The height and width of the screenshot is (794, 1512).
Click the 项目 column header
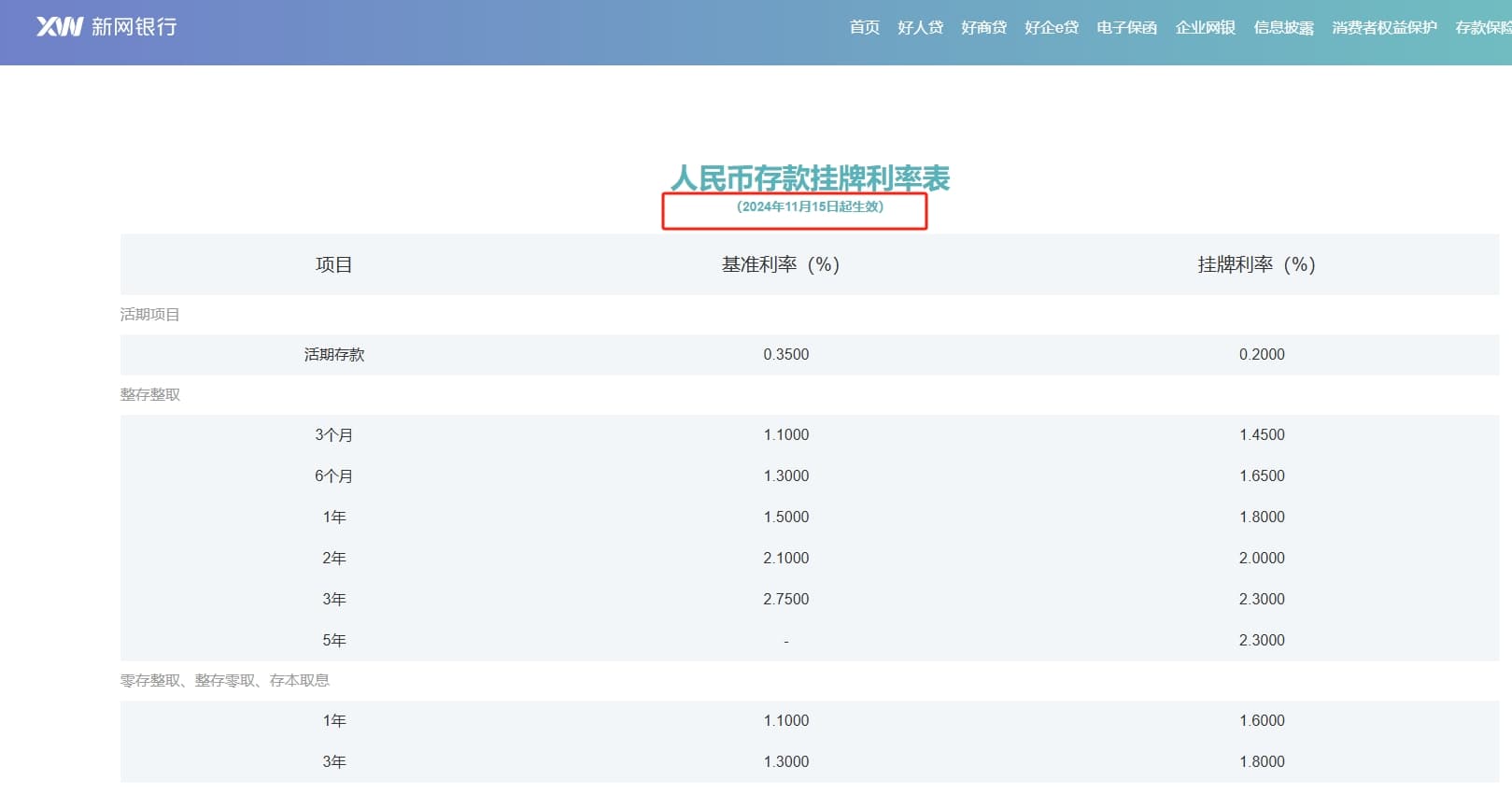(333, 265)
